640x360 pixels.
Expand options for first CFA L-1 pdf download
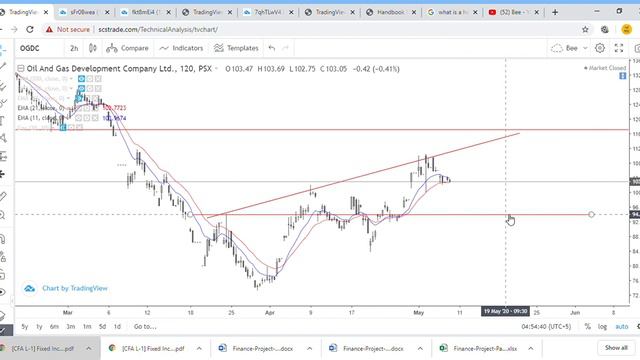click(x=89, y=348)
